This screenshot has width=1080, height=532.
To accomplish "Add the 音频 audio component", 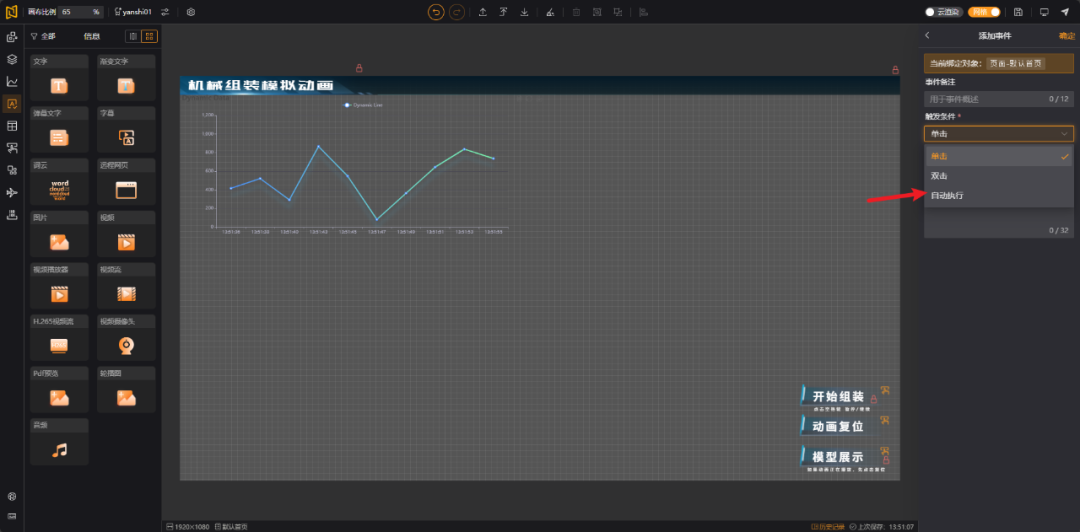I will tap(59, 442).
